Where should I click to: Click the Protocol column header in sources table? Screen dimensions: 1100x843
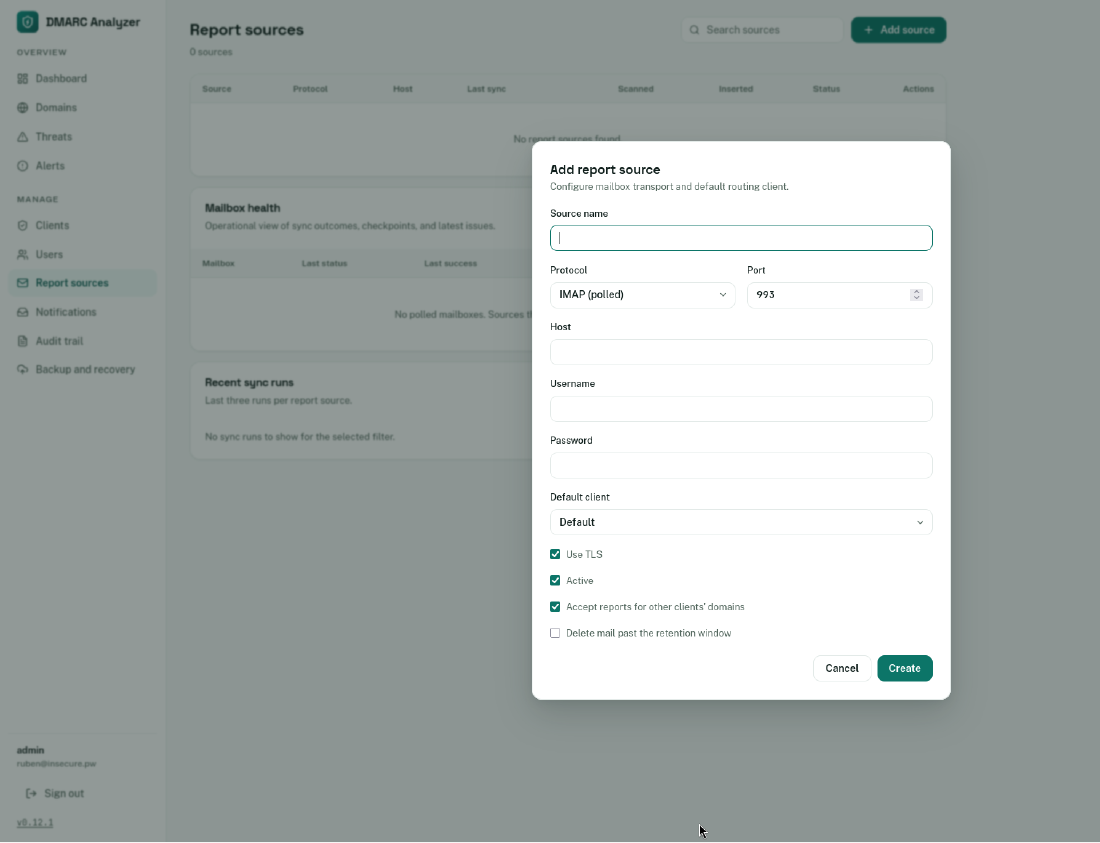tap(310, 89)
